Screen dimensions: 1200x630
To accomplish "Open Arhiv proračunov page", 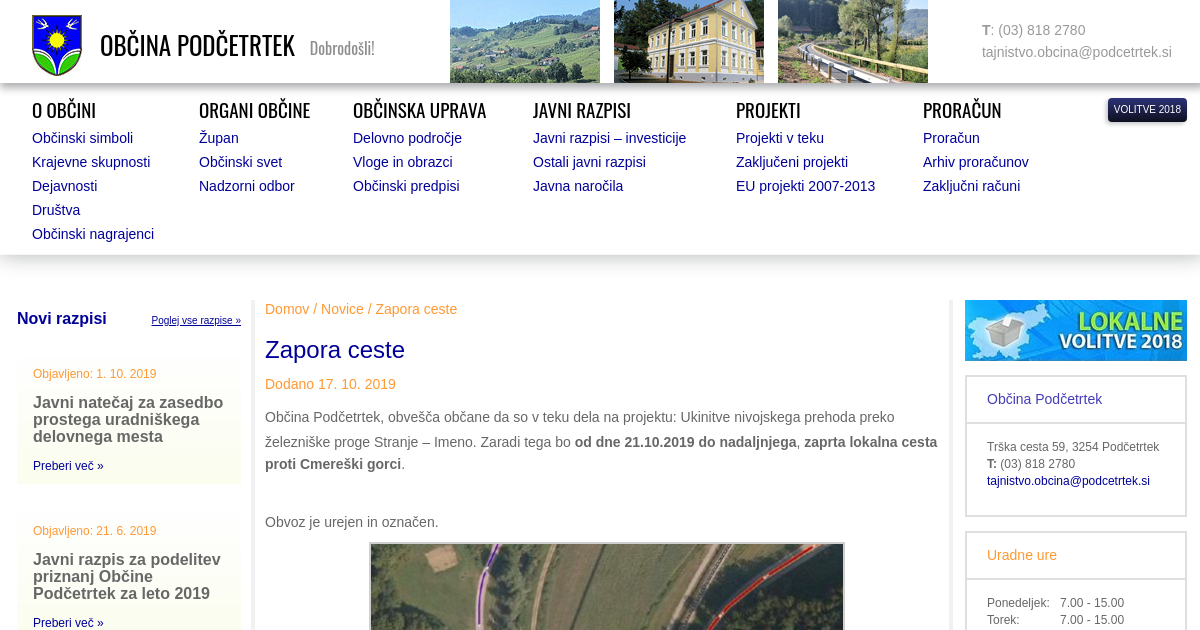I will (975, 162).
